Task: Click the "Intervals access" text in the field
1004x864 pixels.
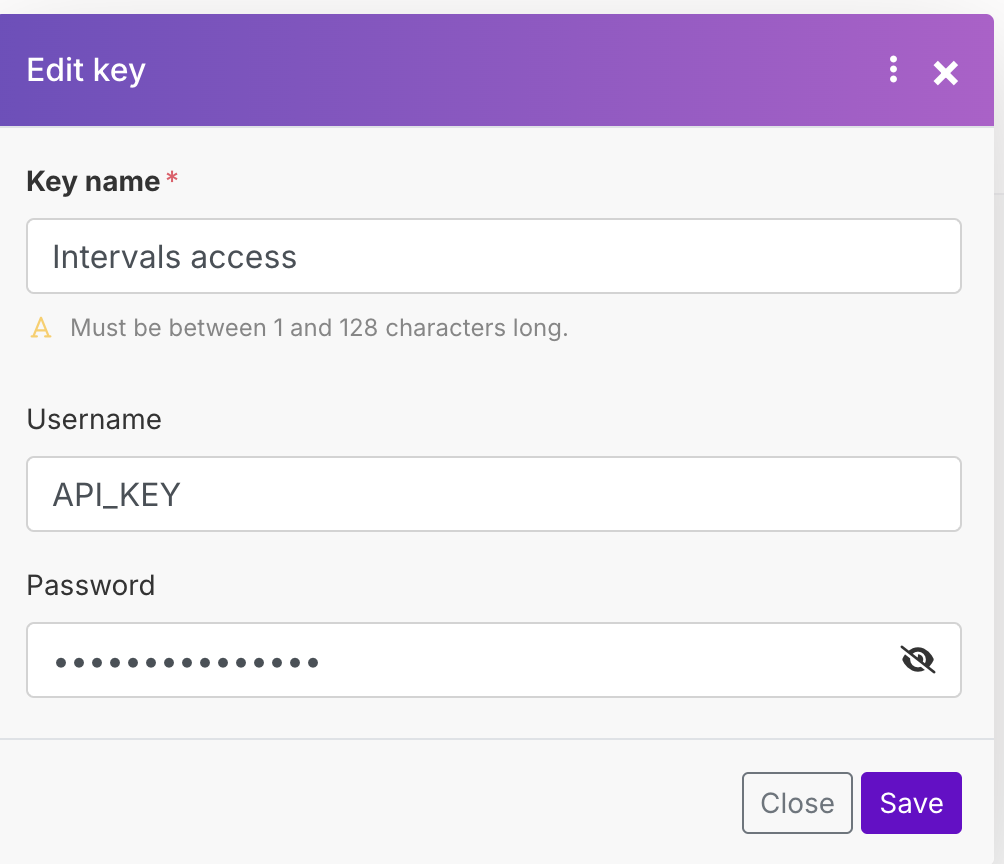Action: [174, 257]
